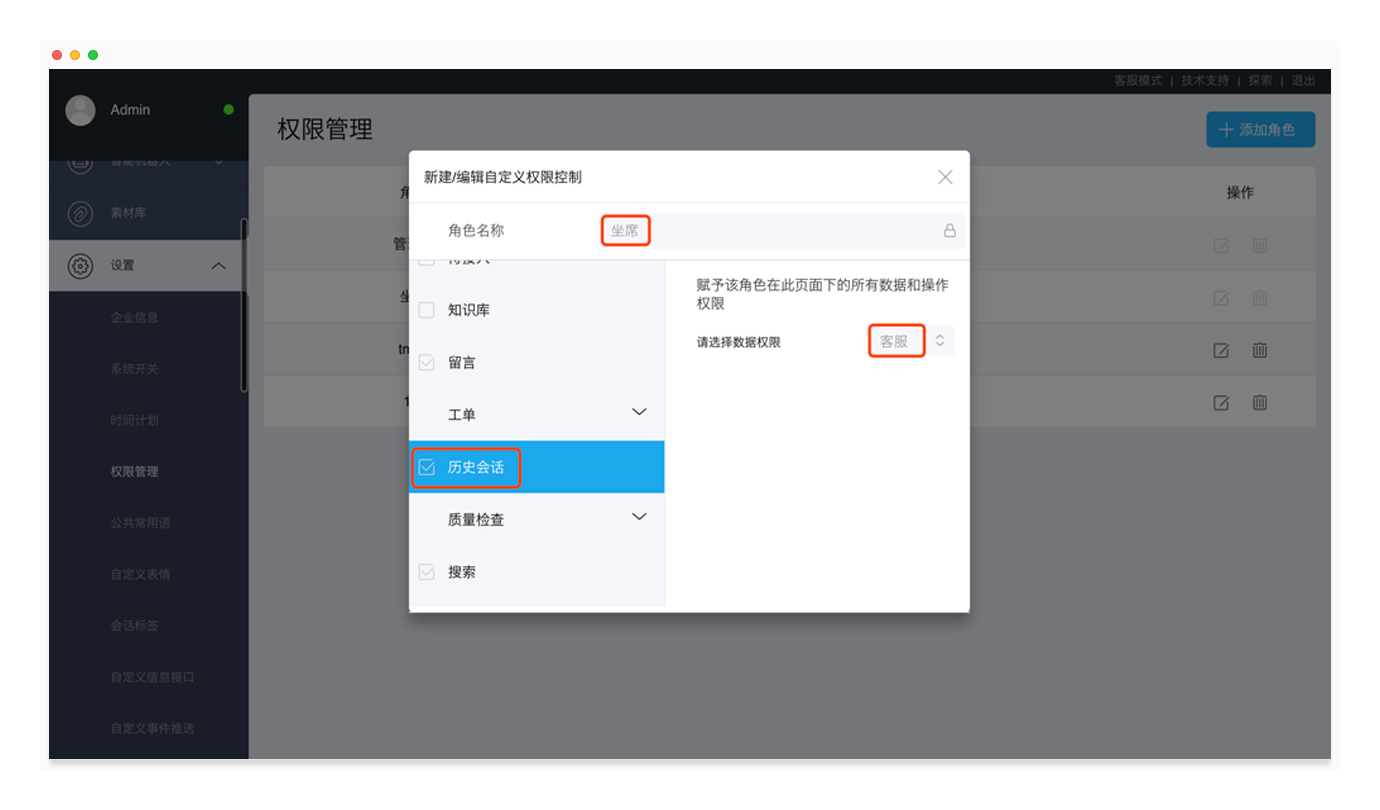The image size is (1380, 810).
Task: Collapse the 设置 sidebar section
Action: pyautogui.click(x=218, y=266)
